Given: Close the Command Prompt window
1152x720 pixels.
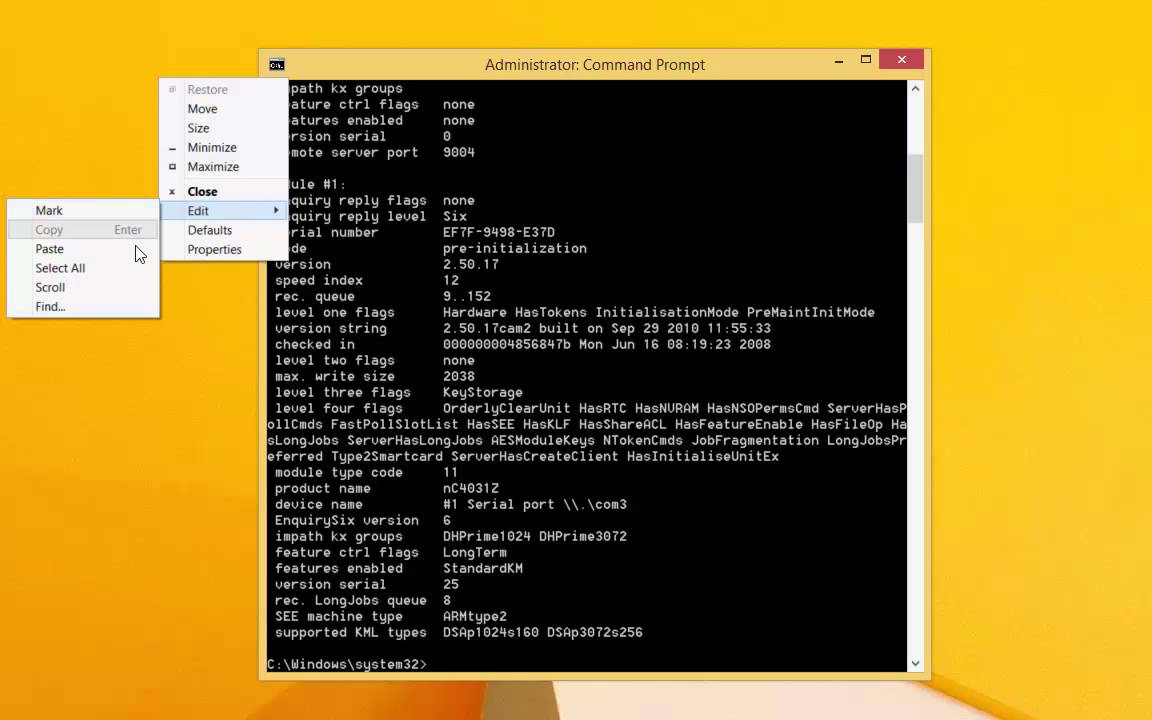Looking at the screenshot, I should 901,60.
